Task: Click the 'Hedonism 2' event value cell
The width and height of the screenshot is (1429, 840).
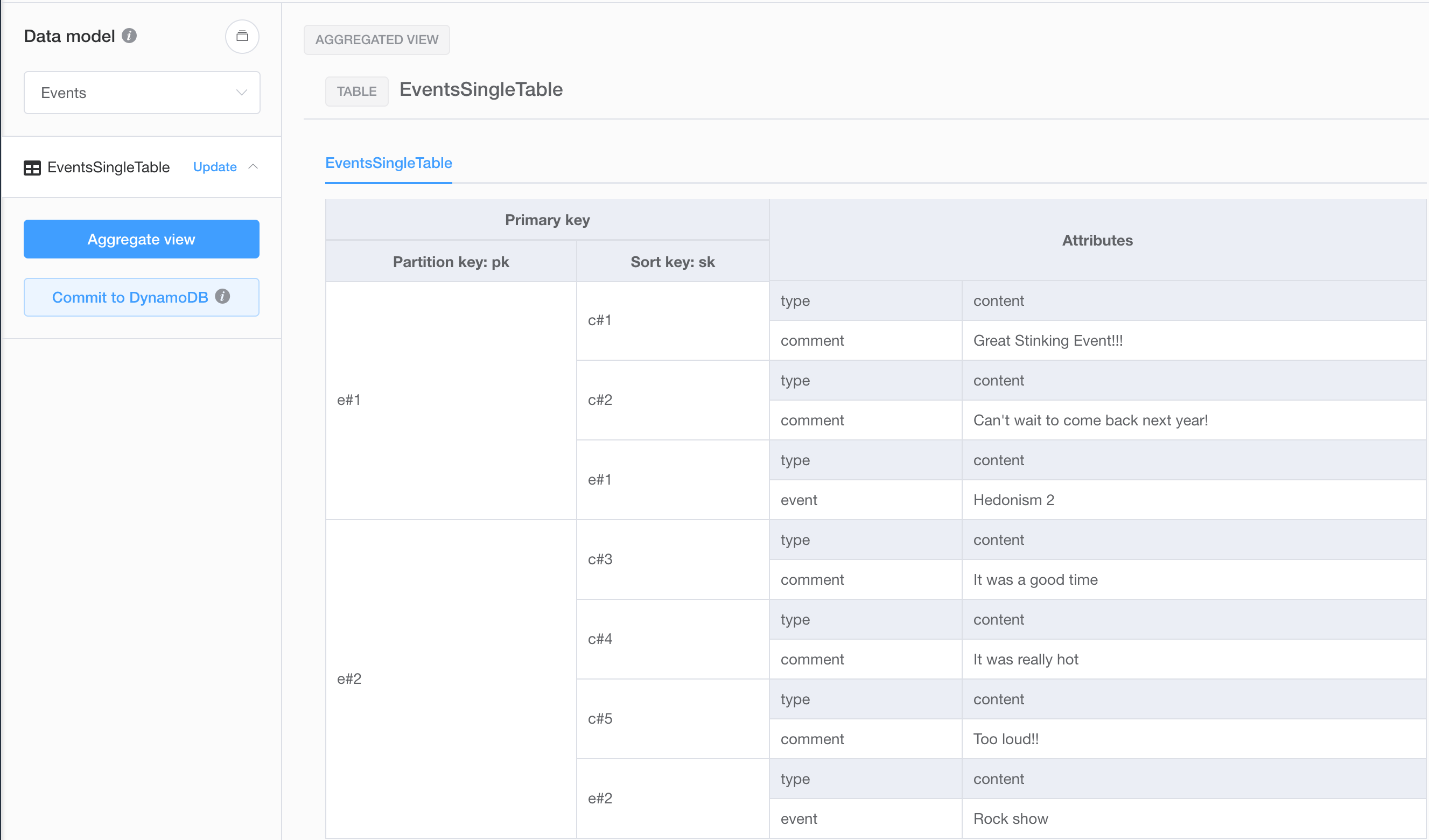Action: pyautogui.click(x=1013, y=500)
